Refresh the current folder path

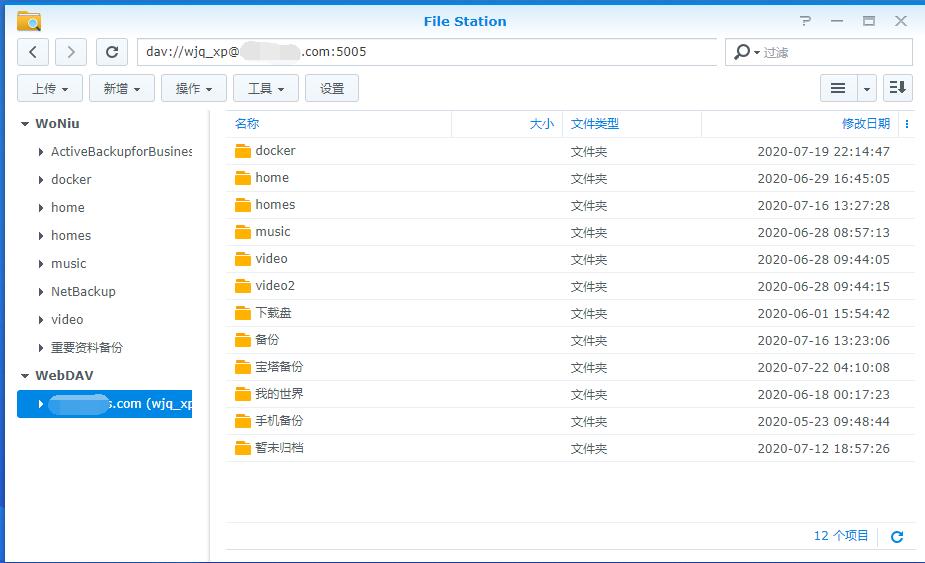(x=112, y=52)
